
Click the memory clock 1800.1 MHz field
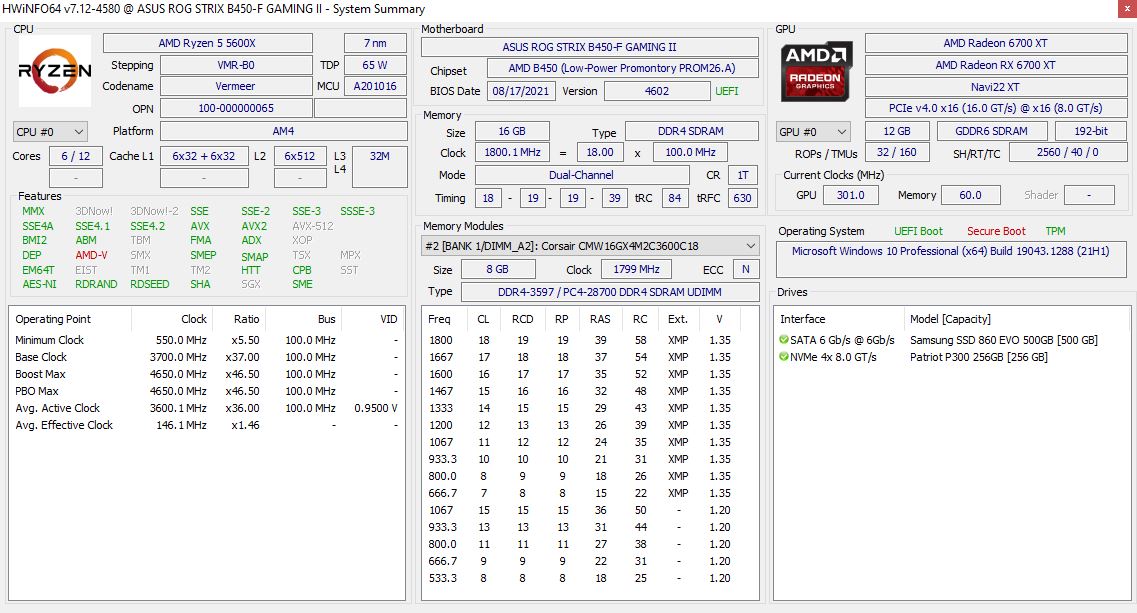coord(513,153)
